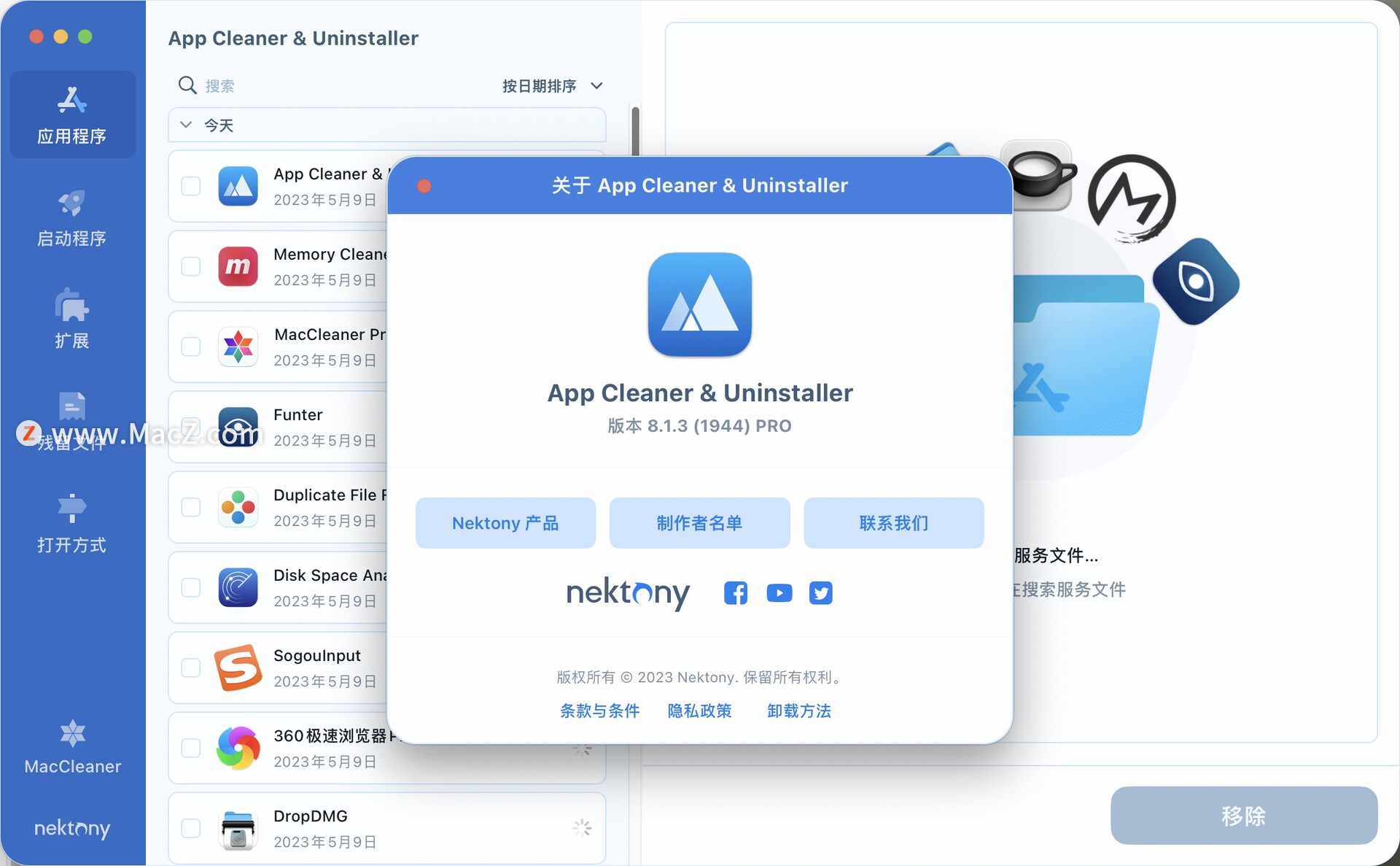
Task: Click the nektony logo in dialog
Action: pyautogui.click(x=628, y=593)
